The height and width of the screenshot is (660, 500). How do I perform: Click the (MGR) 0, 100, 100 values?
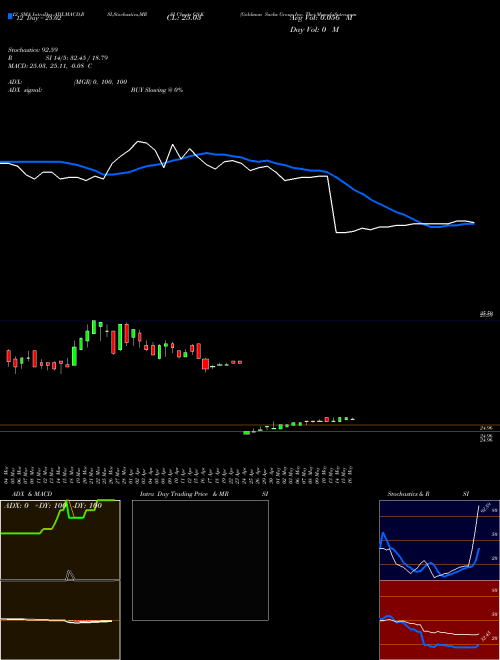tap(101, 82)
